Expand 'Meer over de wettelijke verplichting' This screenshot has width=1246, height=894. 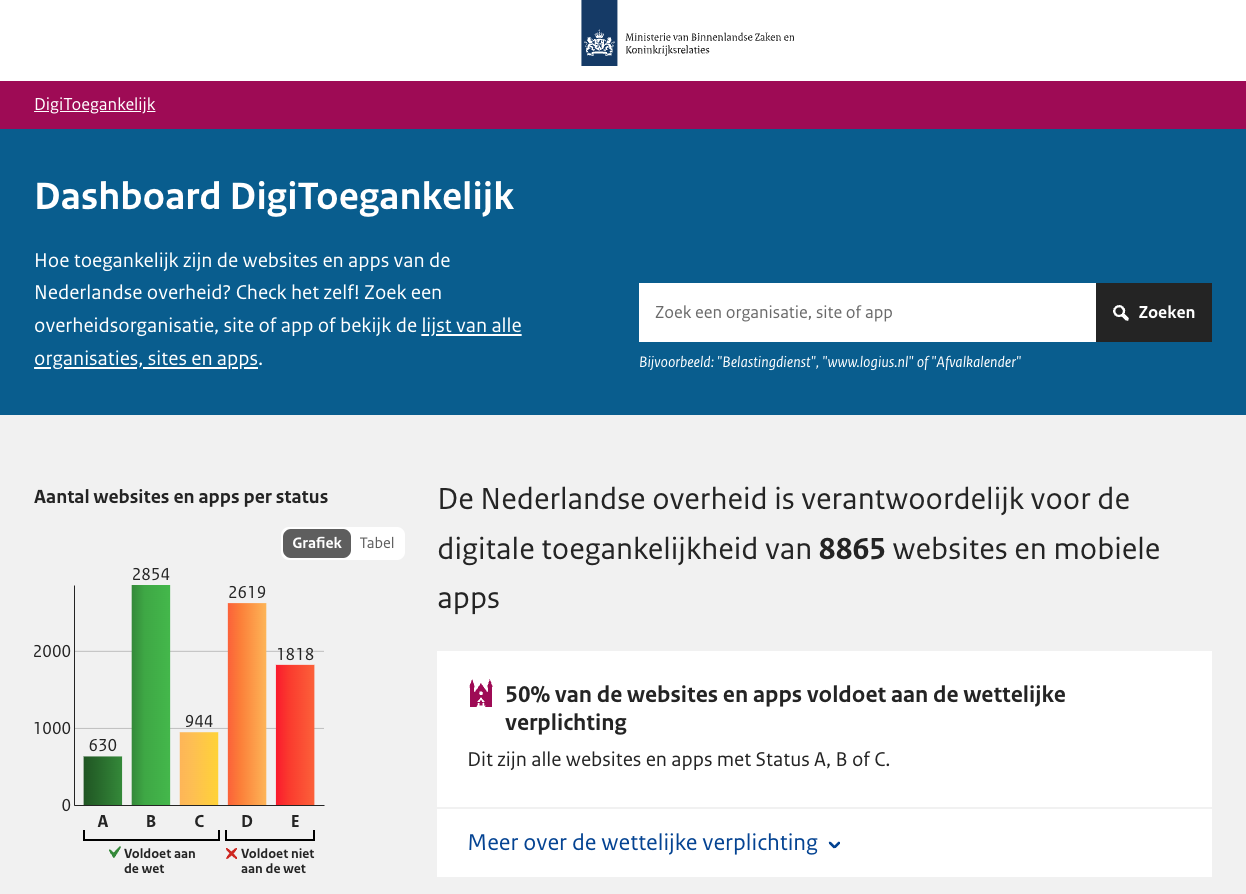(x=643, y=842)
